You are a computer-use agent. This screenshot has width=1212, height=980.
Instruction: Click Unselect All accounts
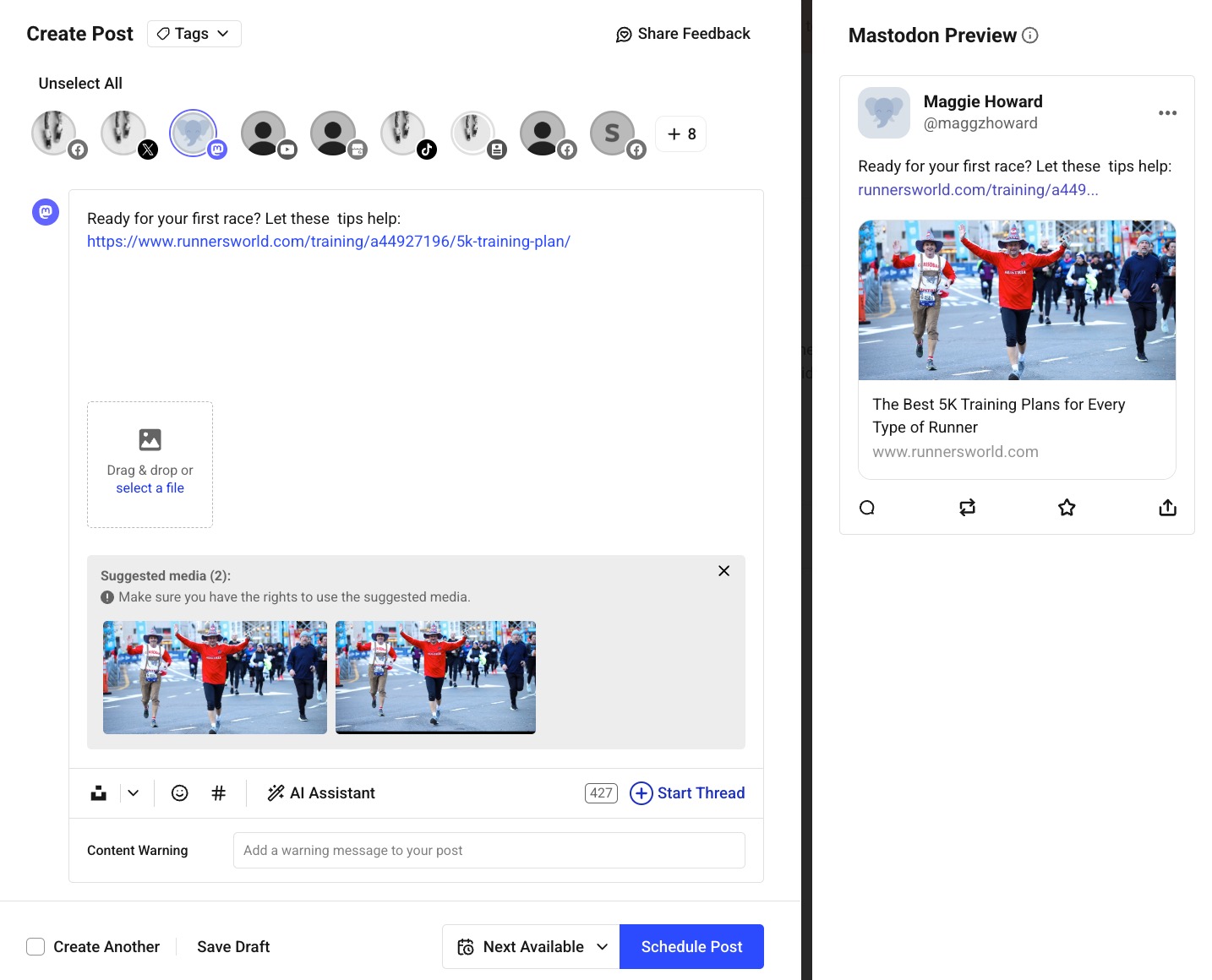(x=80, y=83)
